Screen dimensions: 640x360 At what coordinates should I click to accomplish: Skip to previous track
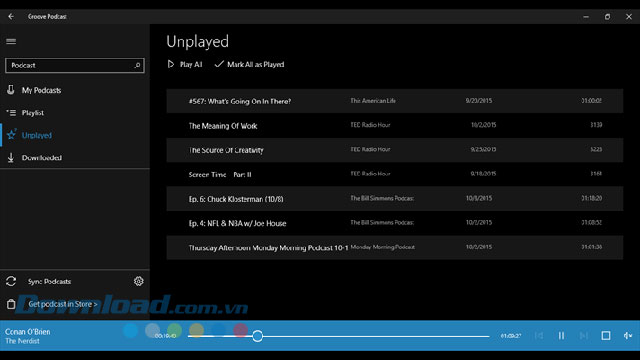[x=539, y=336]
